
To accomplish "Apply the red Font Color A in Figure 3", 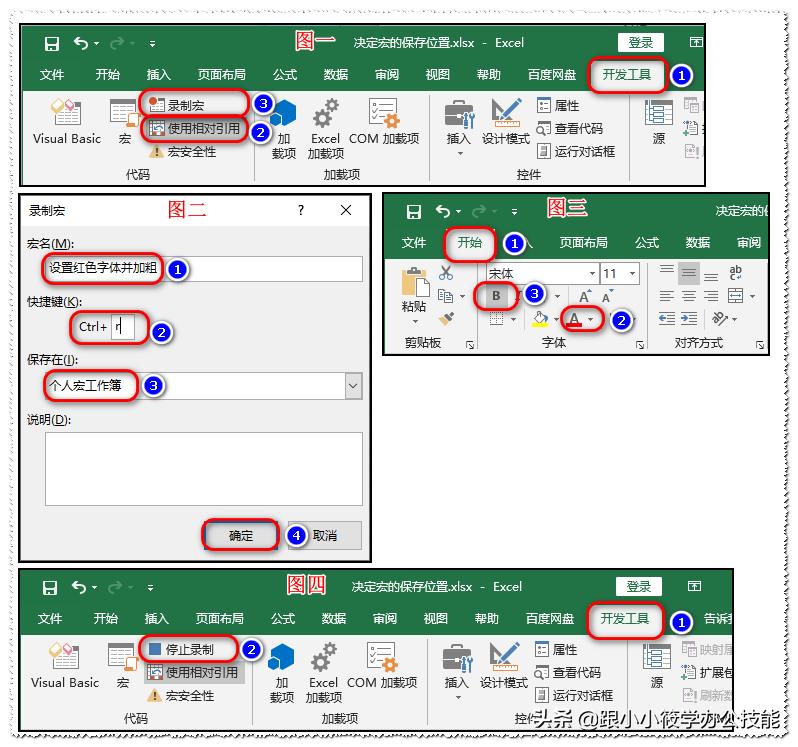I will (575, 320).
